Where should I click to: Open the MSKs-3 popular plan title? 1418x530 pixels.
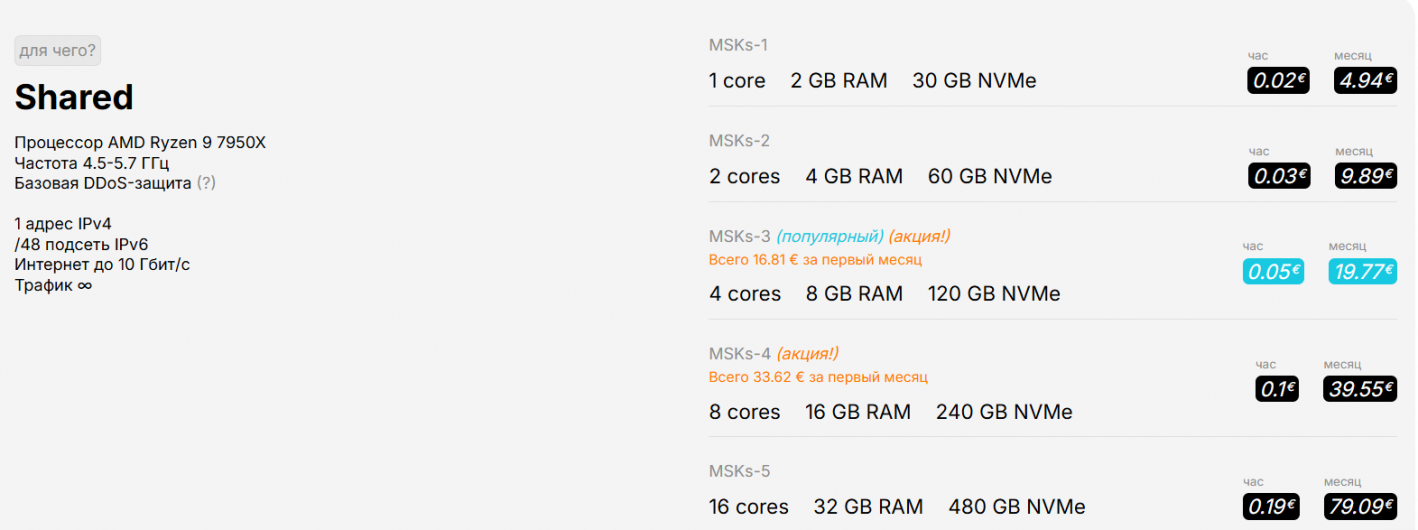point(740,237)
